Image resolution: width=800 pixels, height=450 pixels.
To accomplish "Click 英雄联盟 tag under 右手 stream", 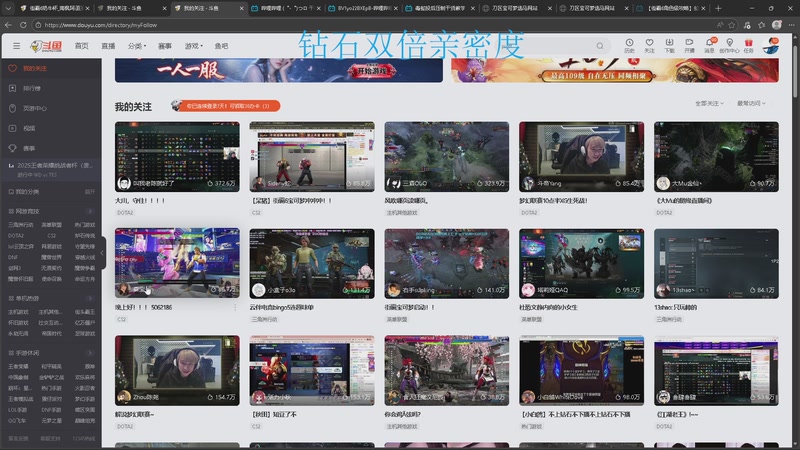I will pos(397,319).
